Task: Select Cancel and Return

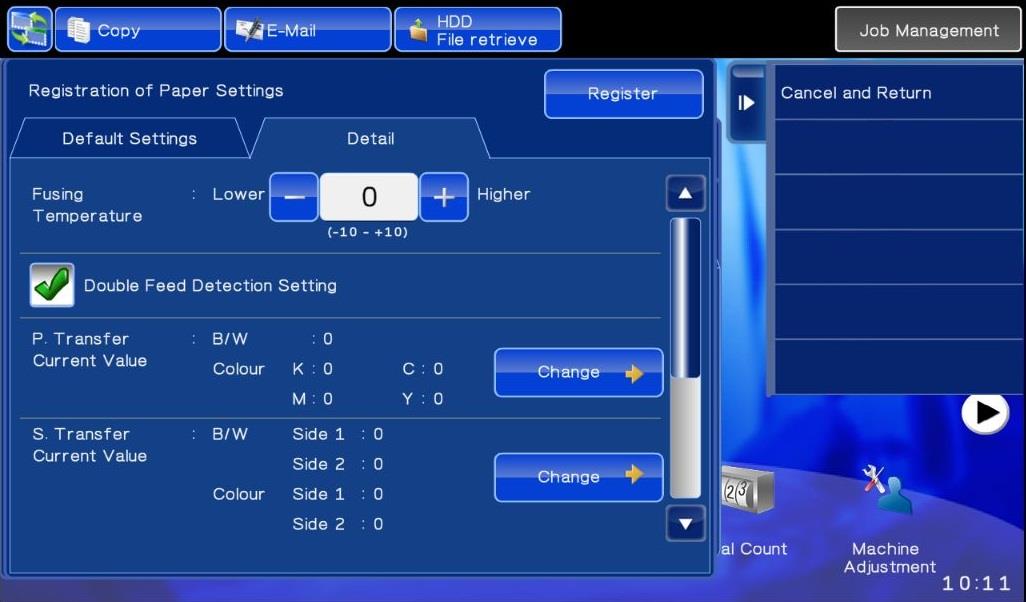Action: click(x=899, y=93)
